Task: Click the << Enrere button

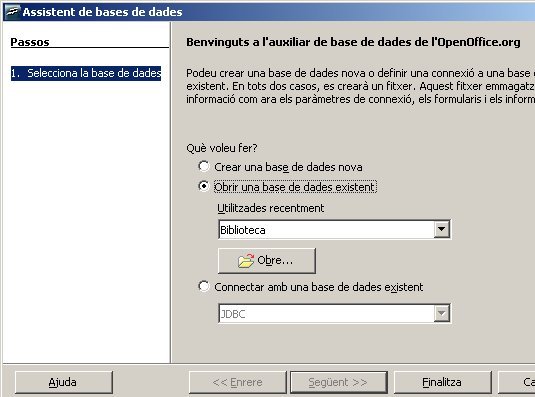Action: click(x=237, y=382)
